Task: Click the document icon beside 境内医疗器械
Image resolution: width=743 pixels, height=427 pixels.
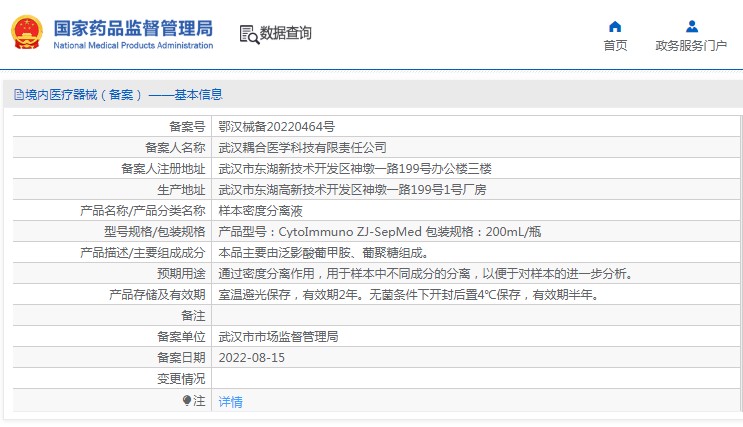Action: tap(19, 95)
